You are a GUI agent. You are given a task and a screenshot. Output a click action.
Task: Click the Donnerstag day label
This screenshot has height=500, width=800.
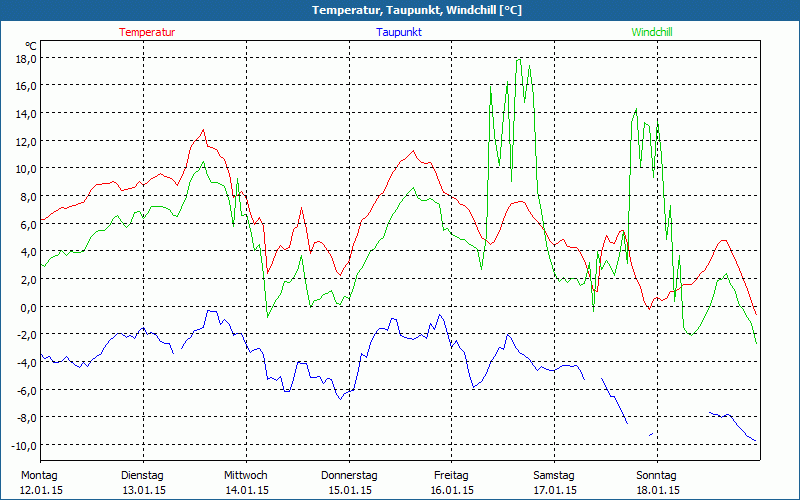[349, 476]
